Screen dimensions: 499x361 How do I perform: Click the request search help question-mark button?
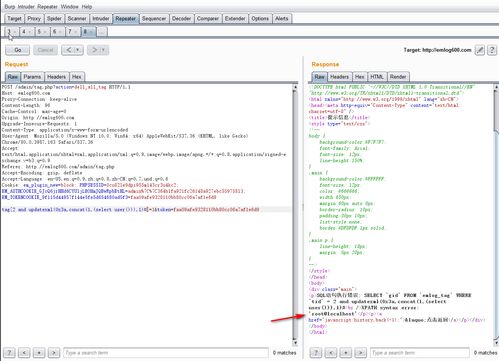[9, 352]
